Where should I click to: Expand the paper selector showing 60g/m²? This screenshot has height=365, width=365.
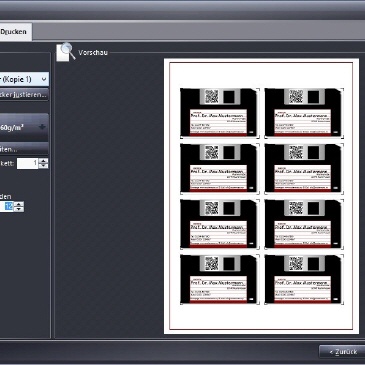click(24, 127)
